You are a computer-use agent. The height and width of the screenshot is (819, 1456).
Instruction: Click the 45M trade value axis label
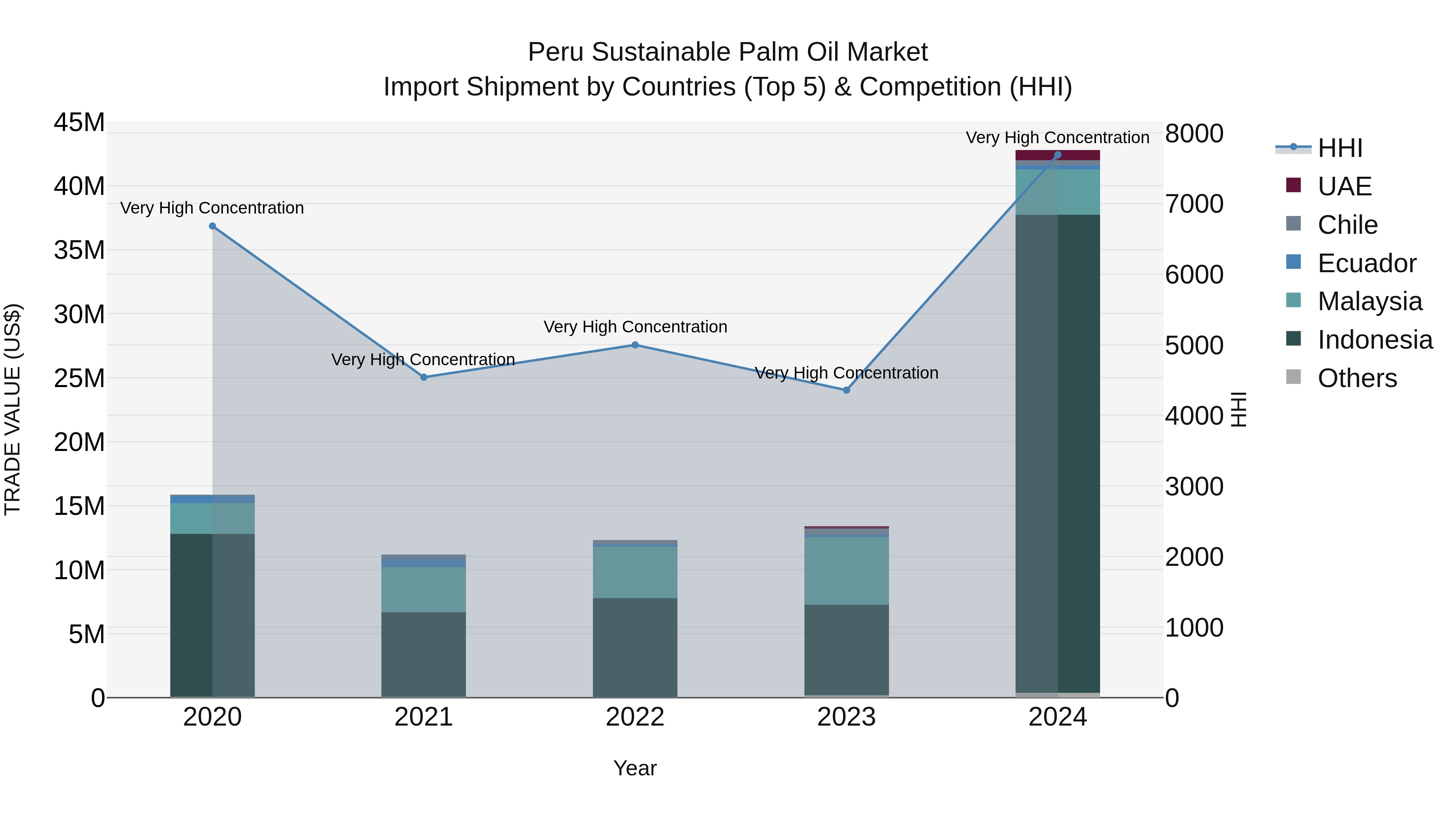79,122
